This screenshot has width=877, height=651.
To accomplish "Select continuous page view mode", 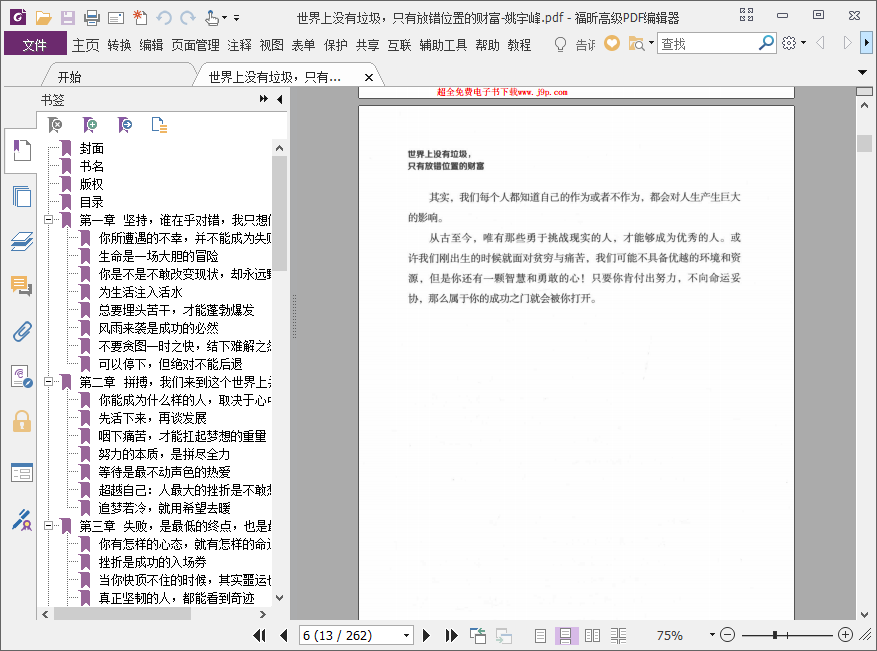I will [565, 635].
